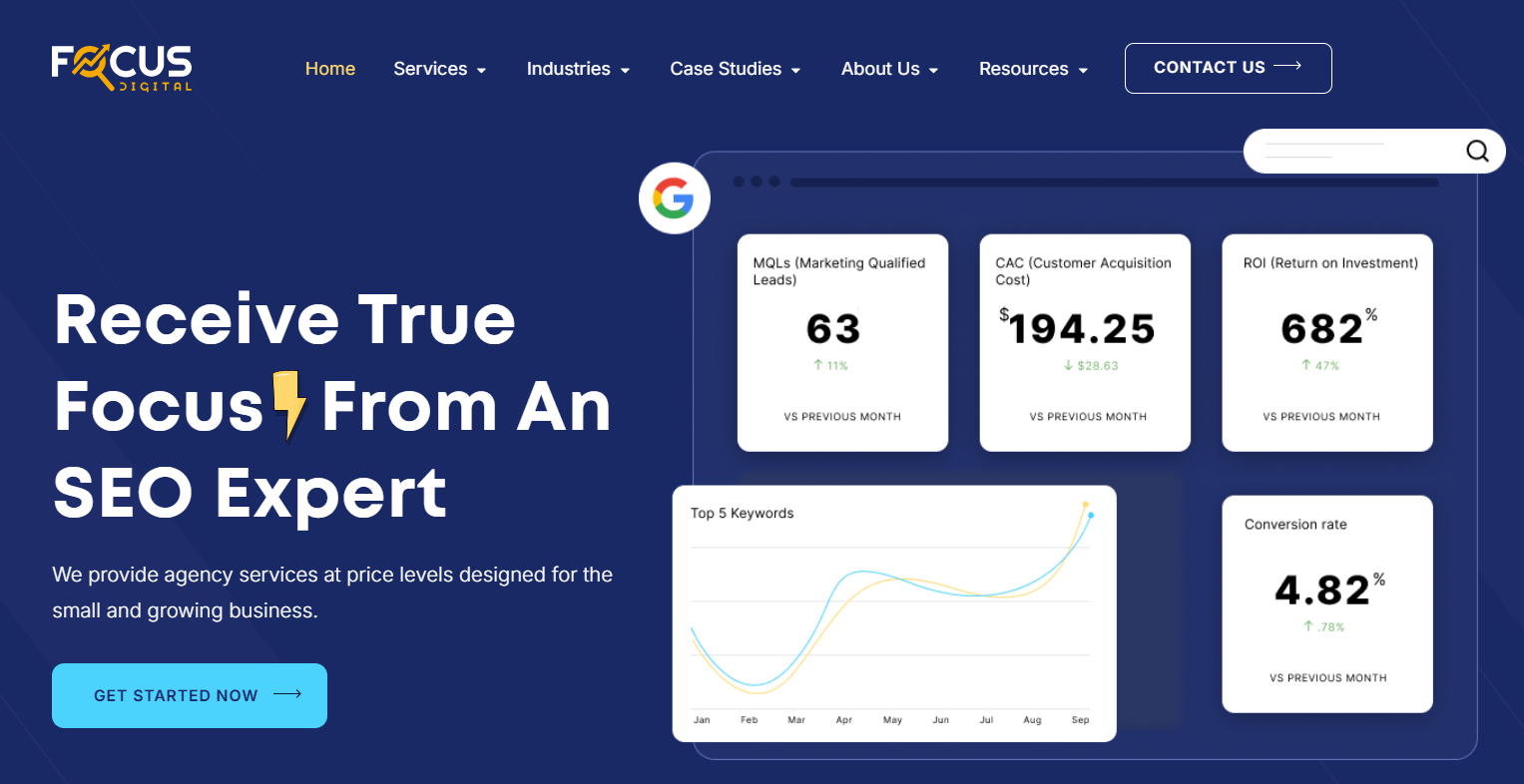Click the up arrow beside .78%
The image size is (1524, 784).
tap(1307, 626)
